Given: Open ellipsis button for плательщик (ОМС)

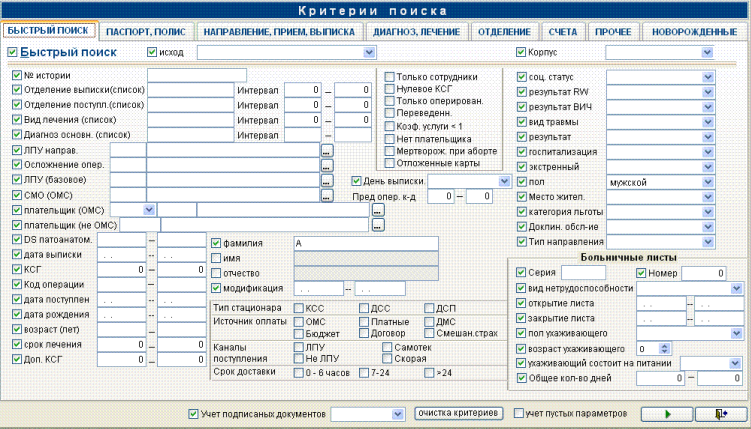Looking at the screenshot, I should (x=378, y=210).
